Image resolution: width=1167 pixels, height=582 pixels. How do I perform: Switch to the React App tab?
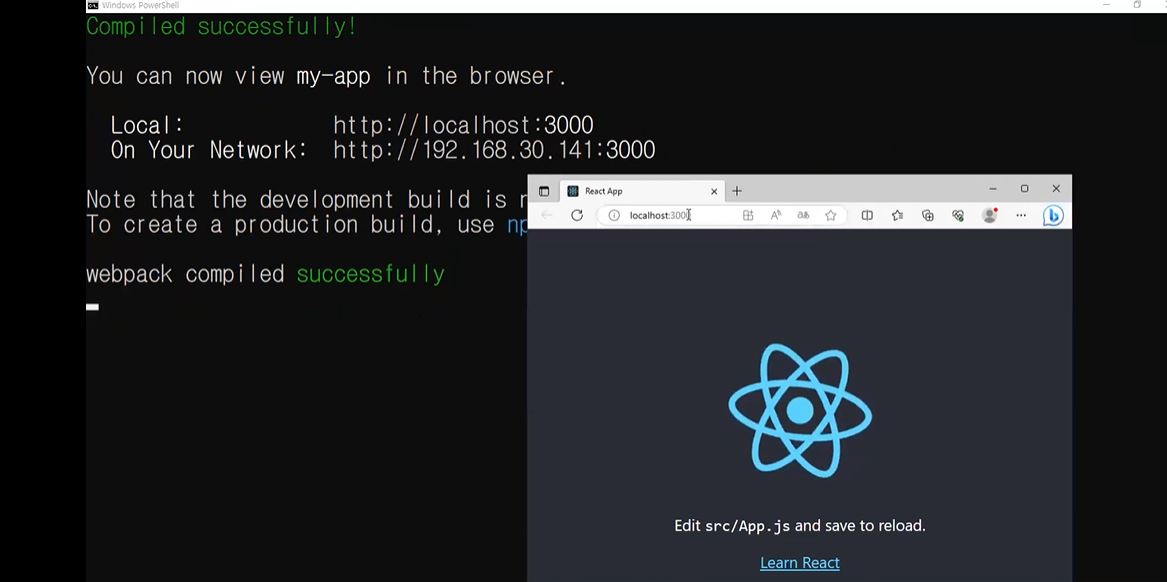tap(642, 191)
